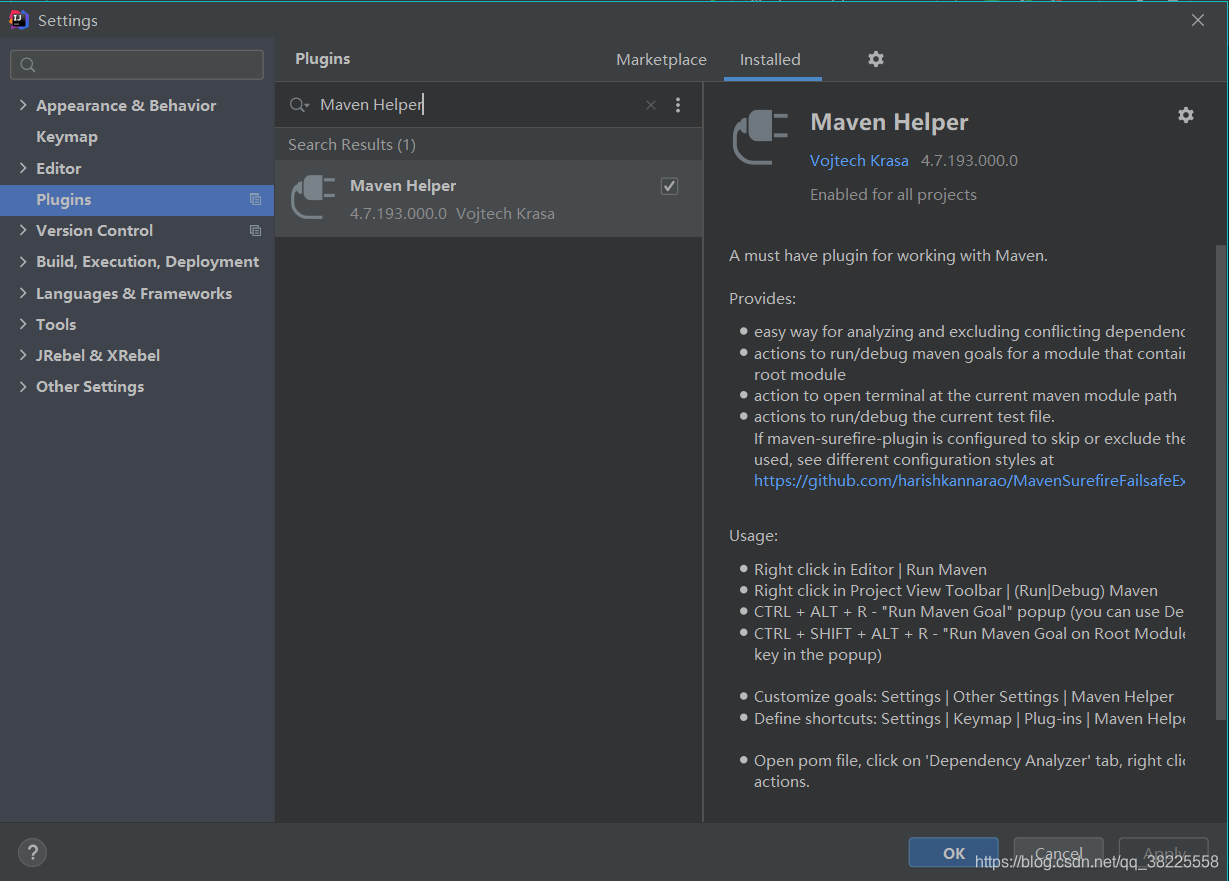This screenshot has height=881, width=1229.
Task: Disable the Maven Helper plugin checkbox
Action: pos(670,186)
